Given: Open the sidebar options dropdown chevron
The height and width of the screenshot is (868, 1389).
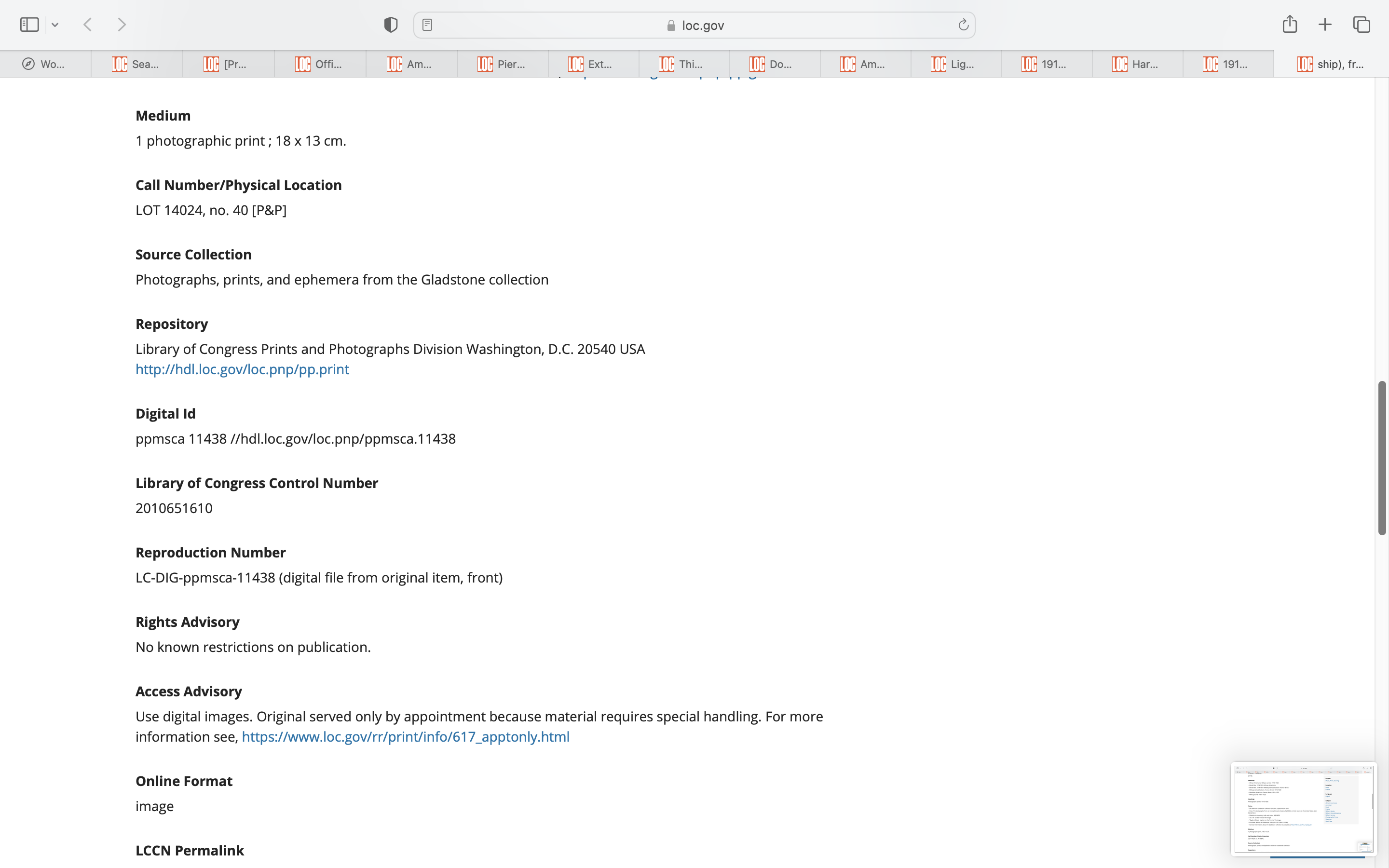Looking at the screenshot, I should [55, 25].
